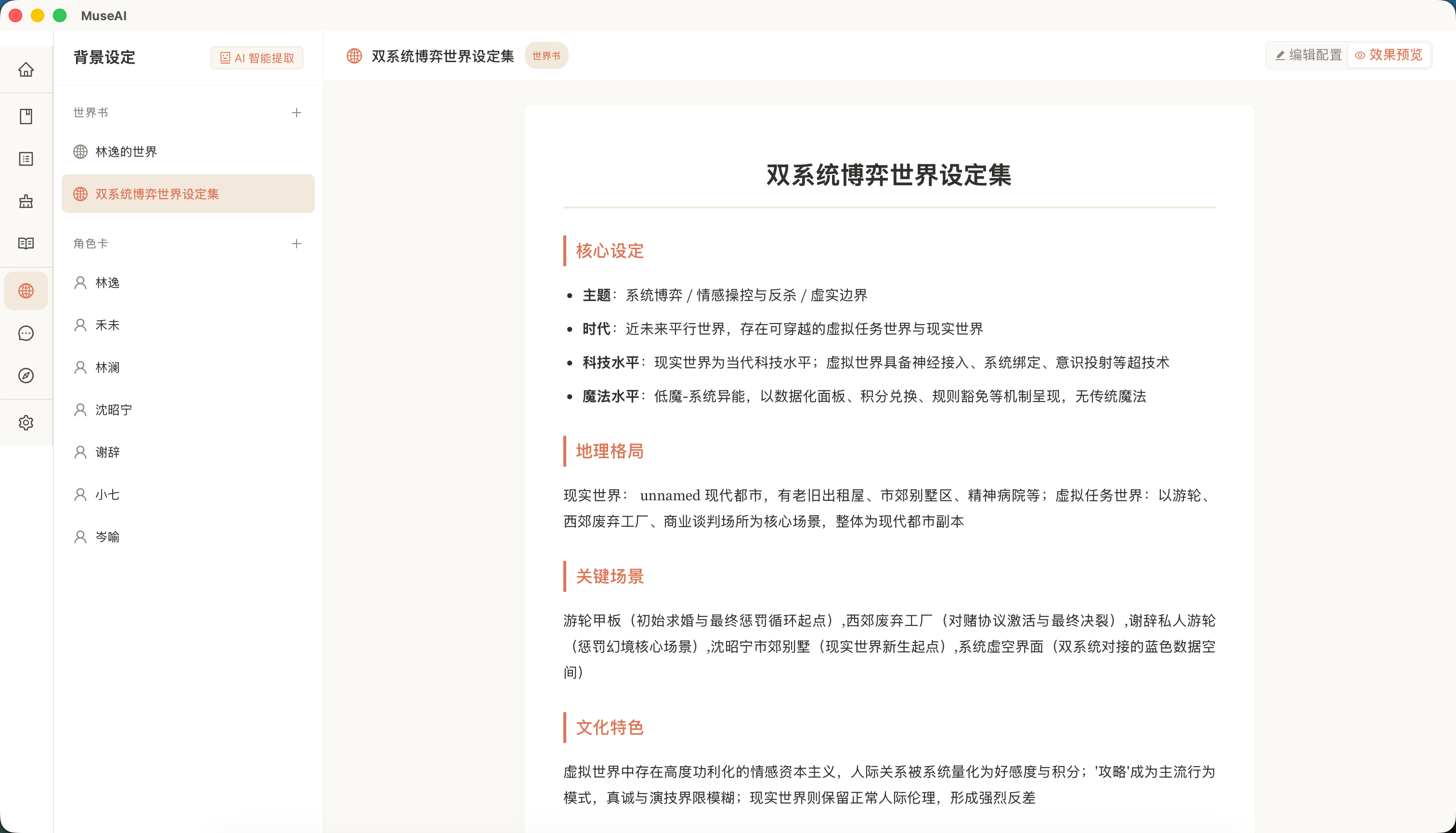The width and height of the screenshot is (1456, 833).
Task: Click AI 智能提取 button
Action: pos(257,58)
